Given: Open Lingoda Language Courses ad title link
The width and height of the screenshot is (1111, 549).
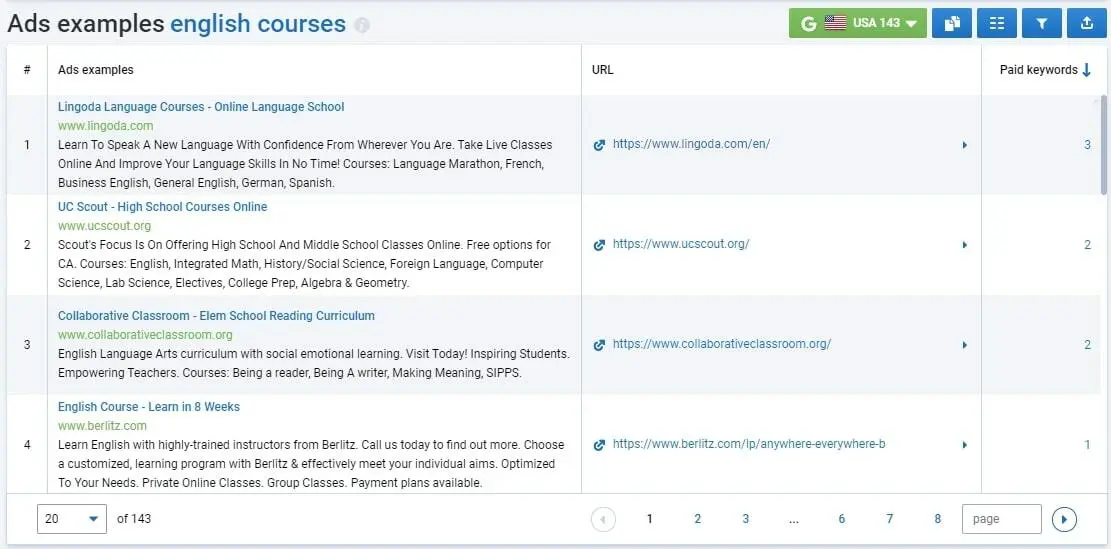Looking at the screenshot, I should 201,107.
